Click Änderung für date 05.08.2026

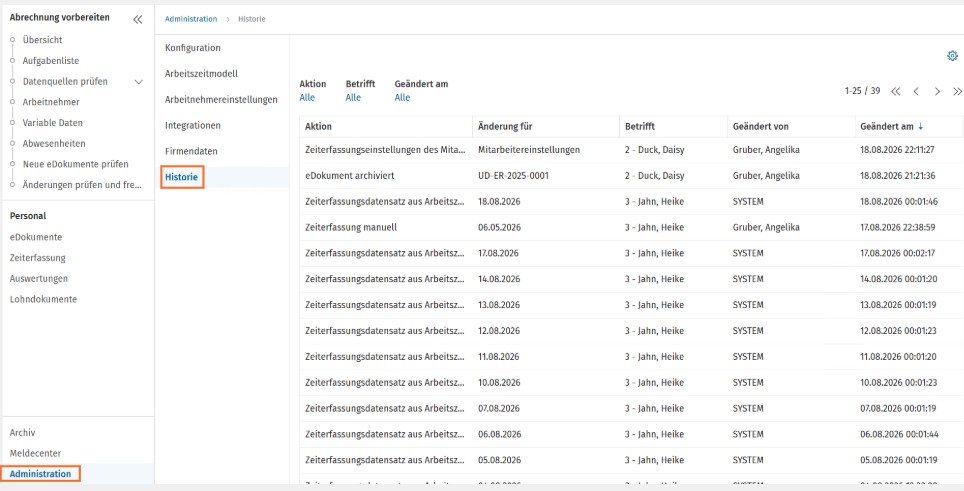point(499,460)
